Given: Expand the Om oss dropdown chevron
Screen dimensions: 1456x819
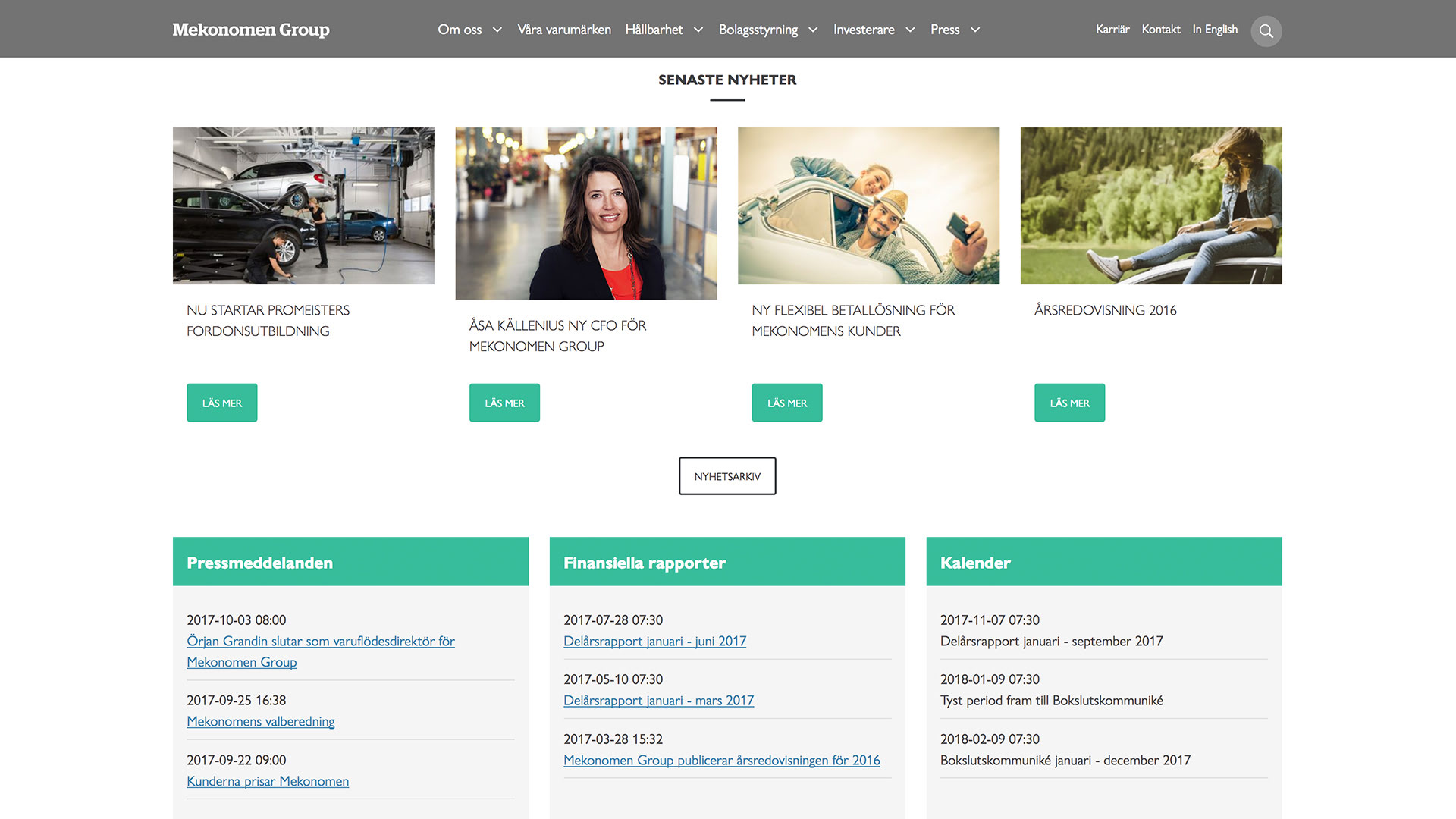Looking at the screenshot, I should (497, 30).
